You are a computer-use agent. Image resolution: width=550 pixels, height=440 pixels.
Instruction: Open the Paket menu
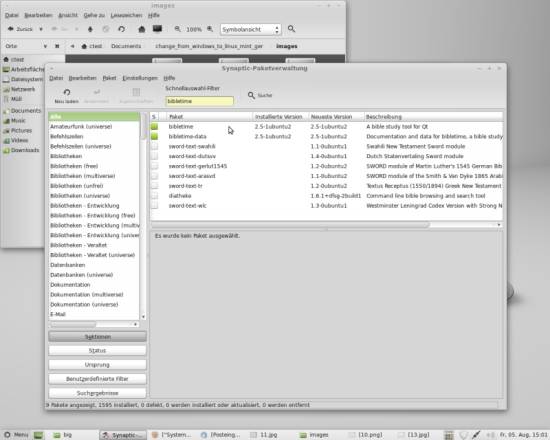coord(109,78)
